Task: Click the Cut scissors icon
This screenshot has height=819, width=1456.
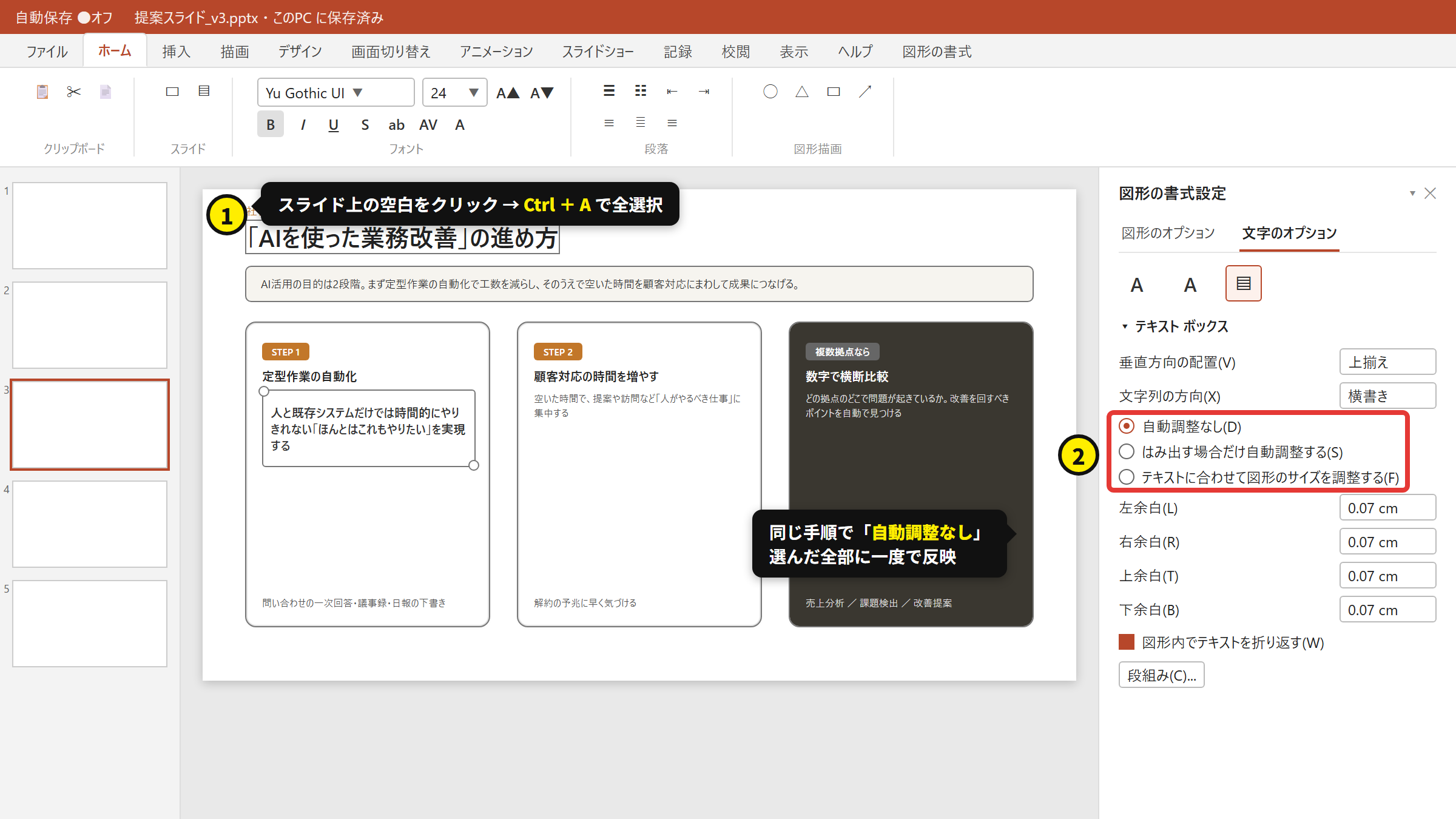Action: (x=74, y=92)
